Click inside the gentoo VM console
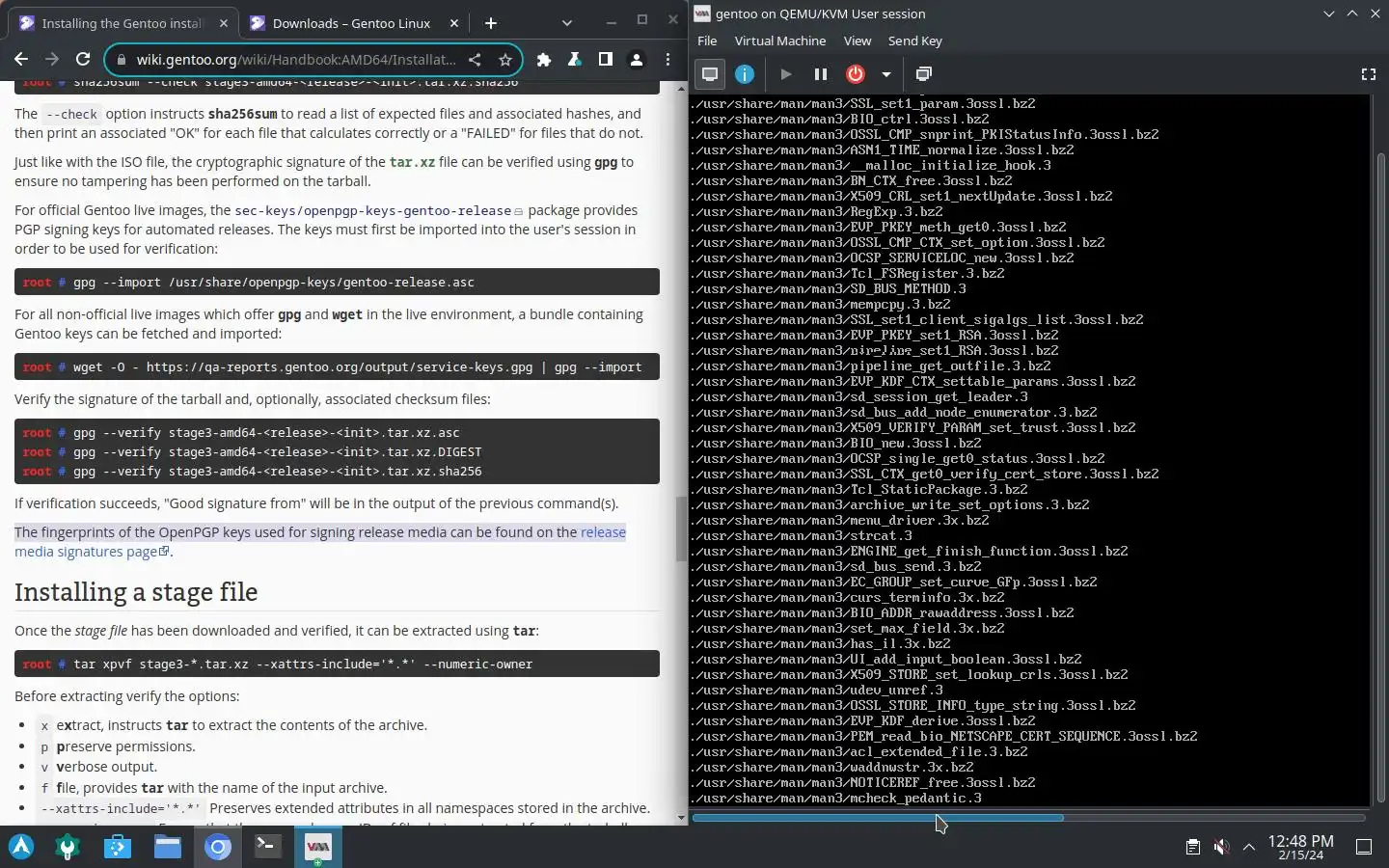The height and width of the screenshot is (868, 1389). pos(1030,450)
